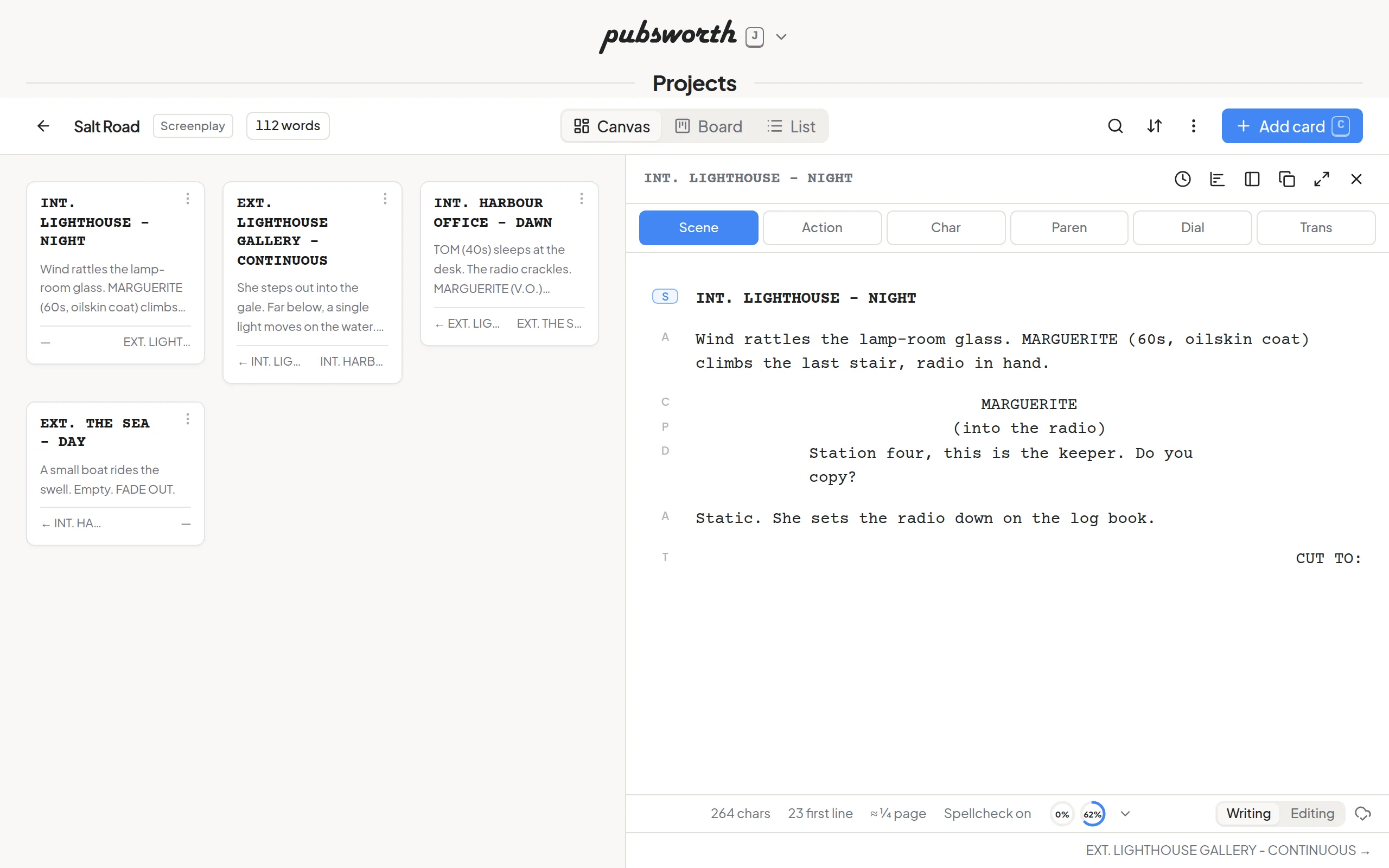Click the outline alignment icon in editor

point(1218,179)
